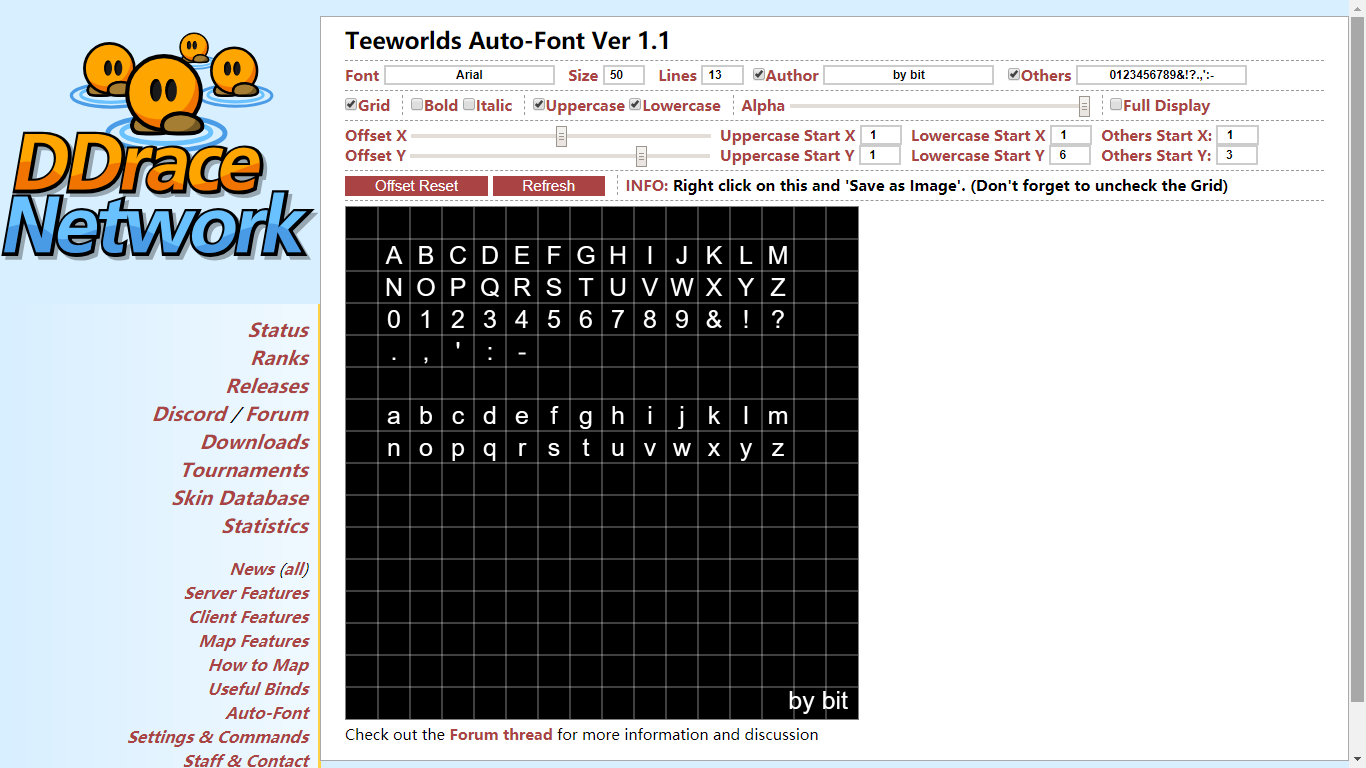This screenshot has height=768, width=1366.
Task: Click the Size input field
Action: [x=623, y=75]
